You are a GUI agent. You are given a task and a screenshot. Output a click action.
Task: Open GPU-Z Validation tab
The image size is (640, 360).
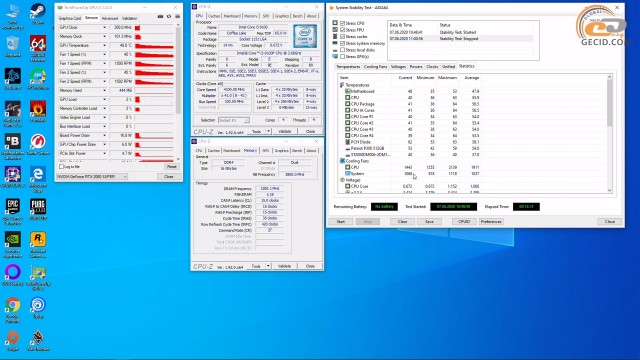(x=129, y=18)
